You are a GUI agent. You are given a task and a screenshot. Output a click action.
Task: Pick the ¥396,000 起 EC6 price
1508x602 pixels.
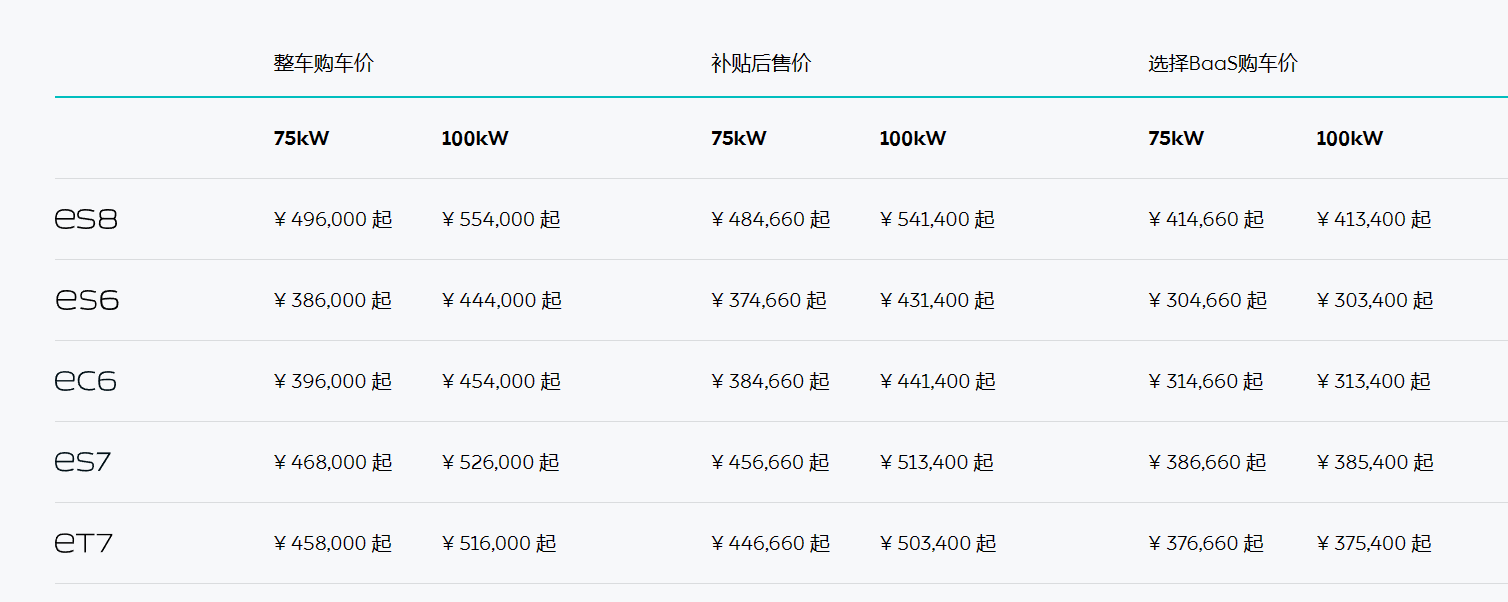[x=333, y=381]
